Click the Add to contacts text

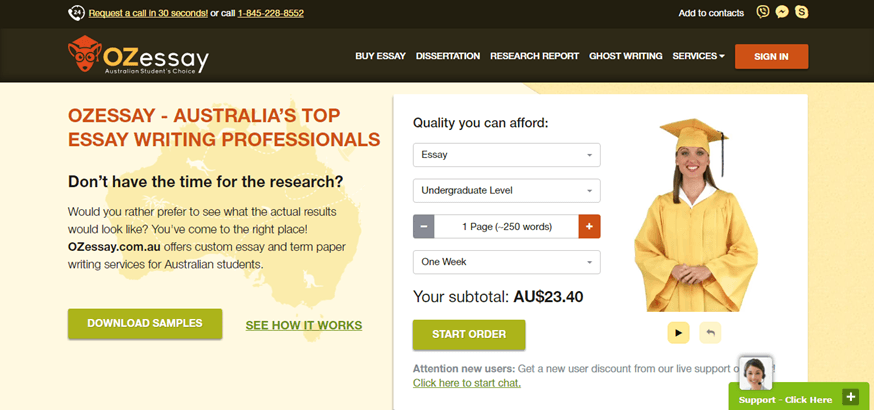[x=711, y=13]
